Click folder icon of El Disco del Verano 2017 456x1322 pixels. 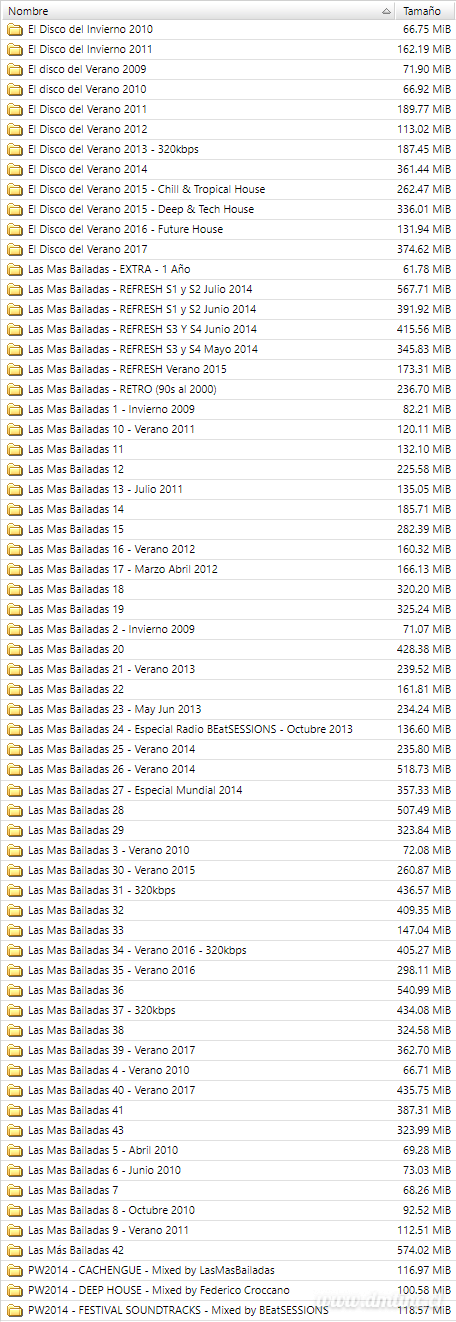click(14, 249)
